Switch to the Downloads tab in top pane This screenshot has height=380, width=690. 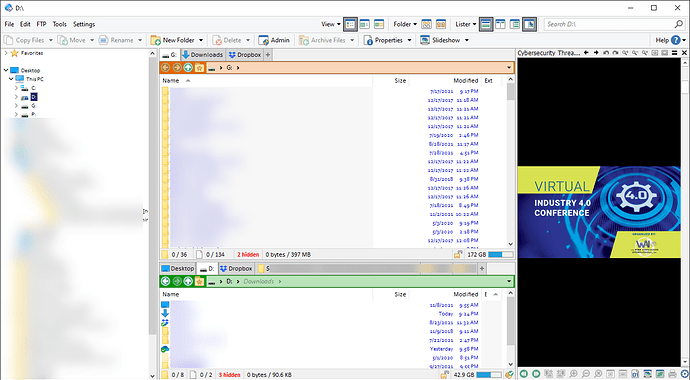point(202,55)
